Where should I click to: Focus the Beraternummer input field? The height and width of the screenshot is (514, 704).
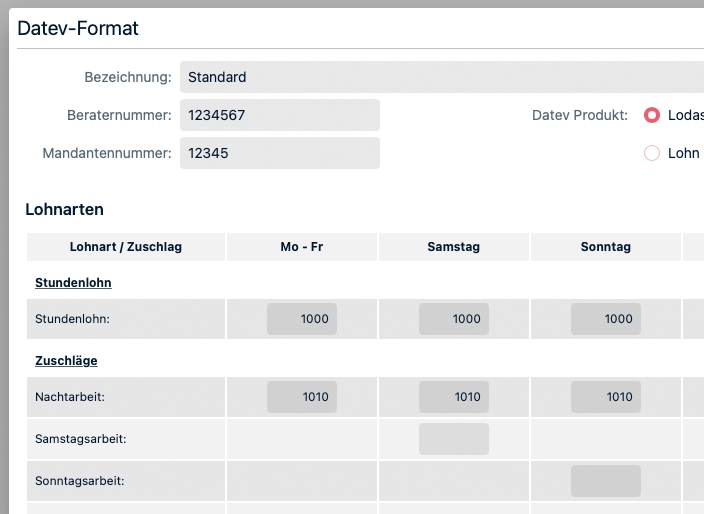[x=280, y=115]
